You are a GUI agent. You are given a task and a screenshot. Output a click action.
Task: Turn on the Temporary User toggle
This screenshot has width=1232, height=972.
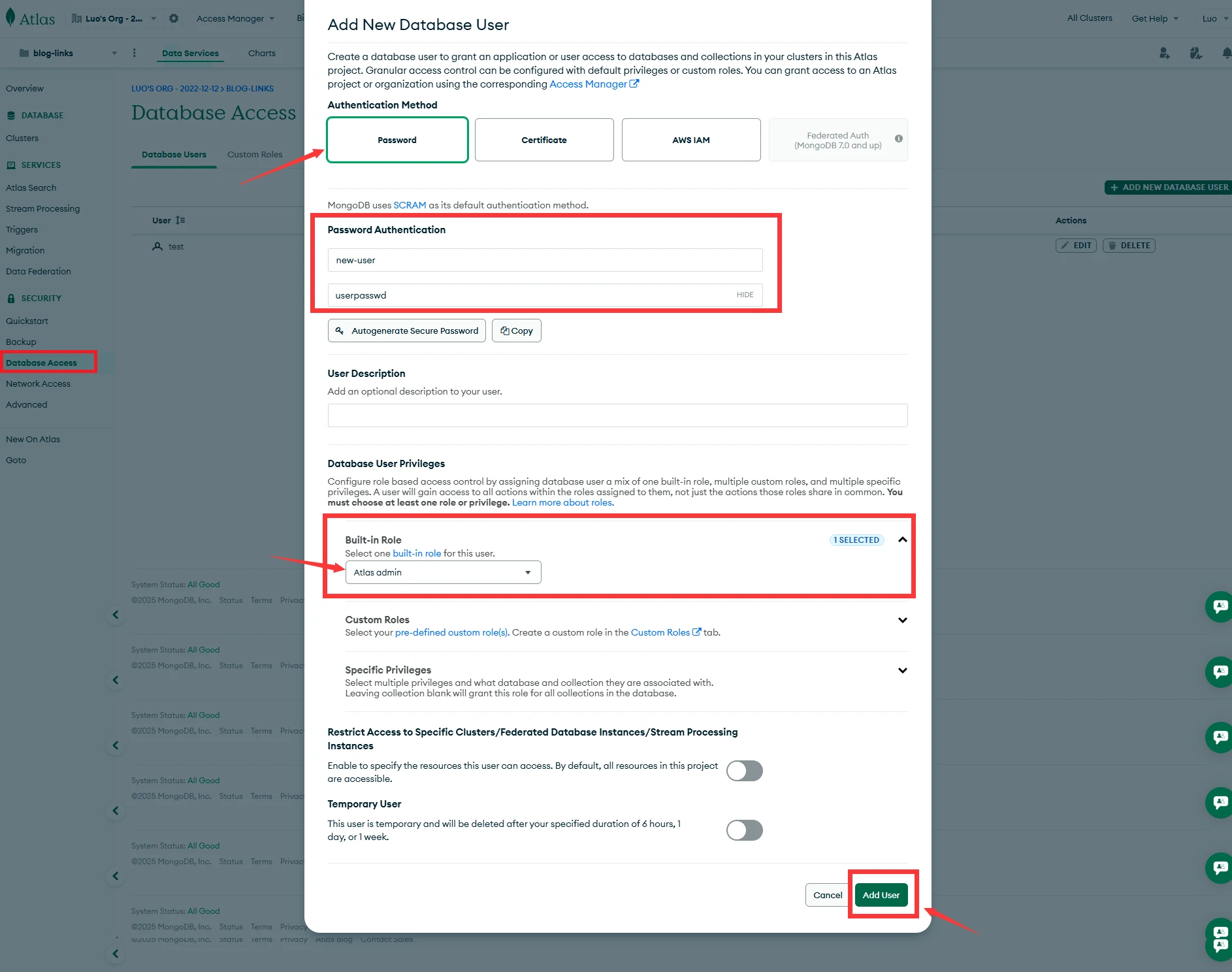744,830
